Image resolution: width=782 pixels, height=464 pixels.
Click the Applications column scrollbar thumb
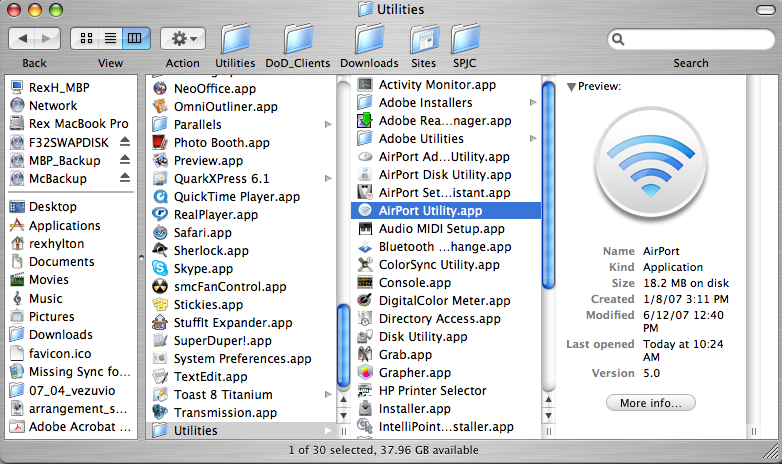pyautogui.click(x=343, y=346)
